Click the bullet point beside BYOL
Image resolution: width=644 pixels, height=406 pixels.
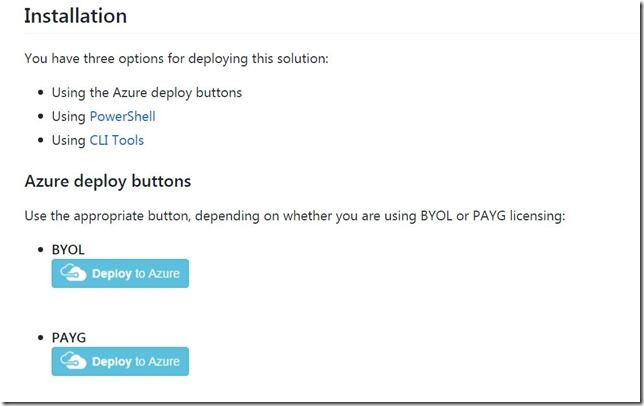point(40,251)
